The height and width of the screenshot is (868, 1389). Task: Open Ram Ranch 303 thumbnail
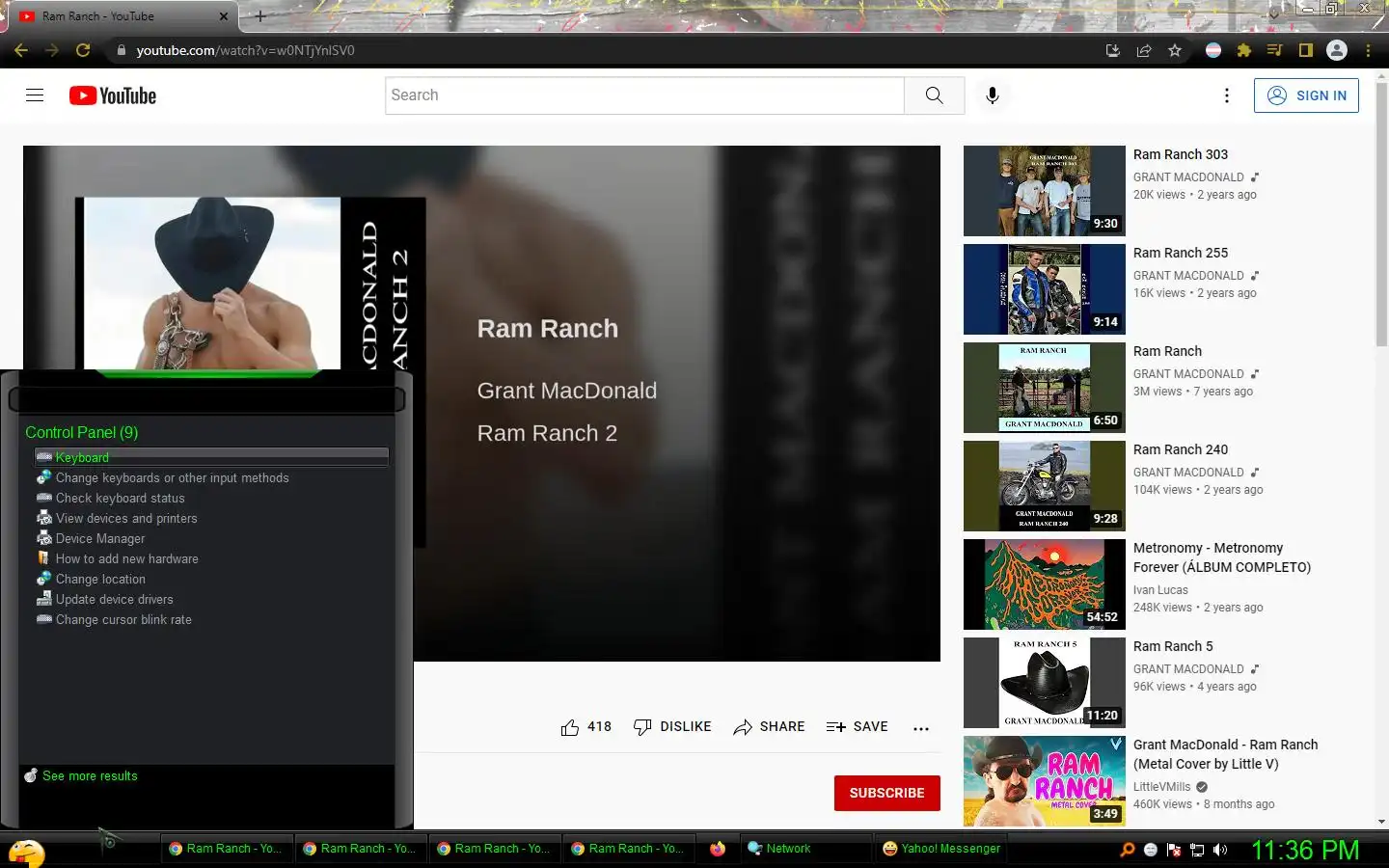click(1044, 191)
